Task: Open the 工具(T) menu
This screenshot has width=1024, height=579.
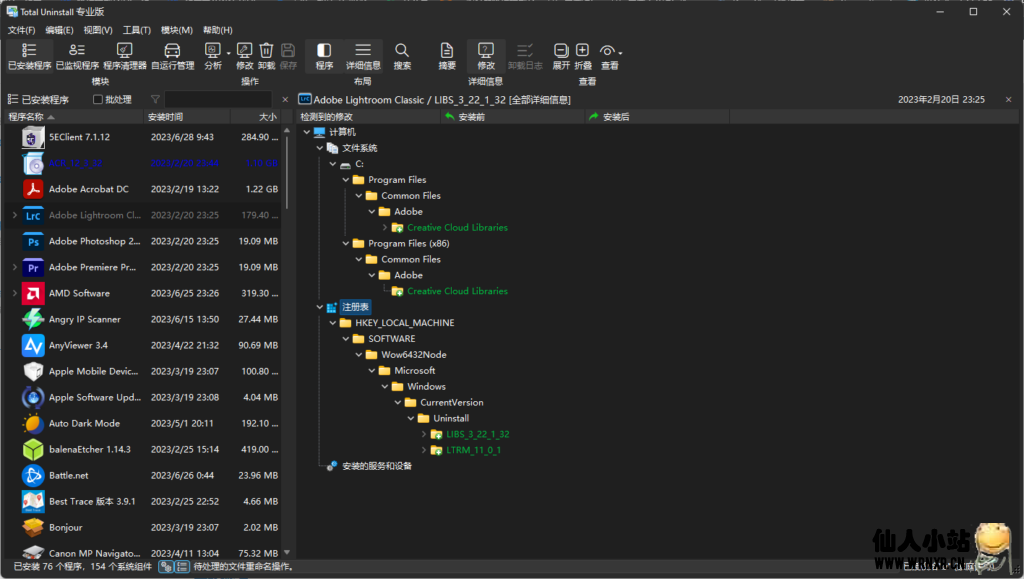Action: [x=136, y=30]
